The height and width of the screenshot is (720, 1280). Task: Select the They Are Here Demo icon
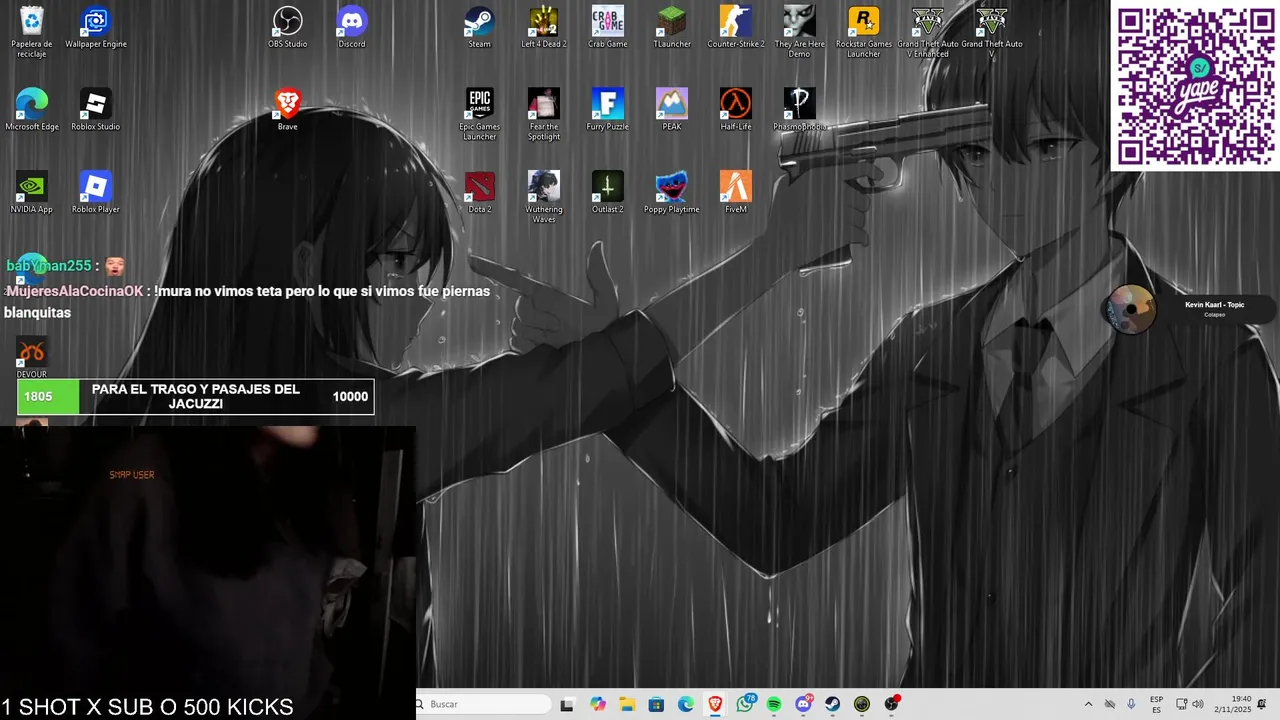[800, 32]
